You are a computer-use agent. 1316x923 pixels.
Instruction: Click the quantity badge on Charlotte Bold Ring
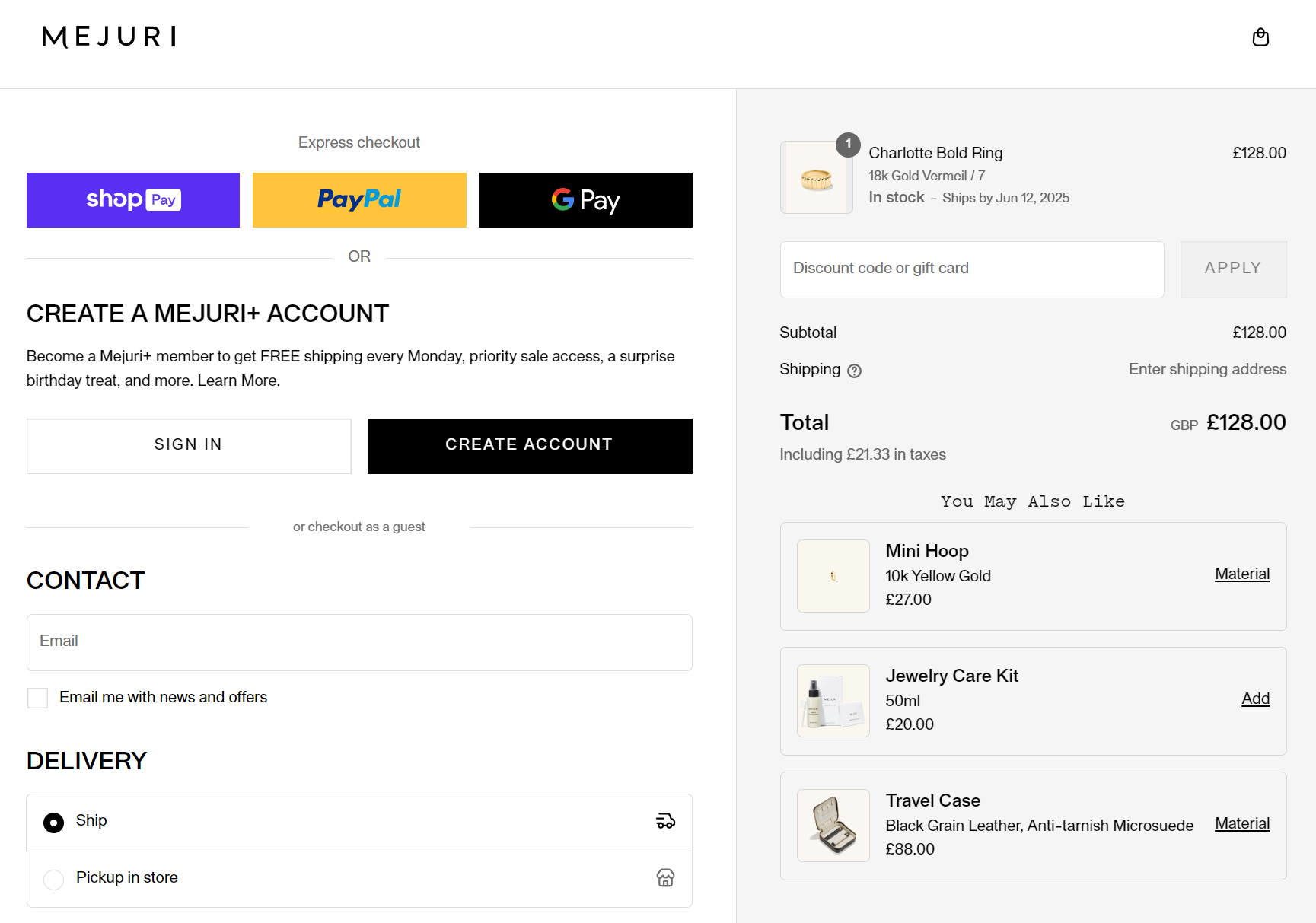point(848,144)
